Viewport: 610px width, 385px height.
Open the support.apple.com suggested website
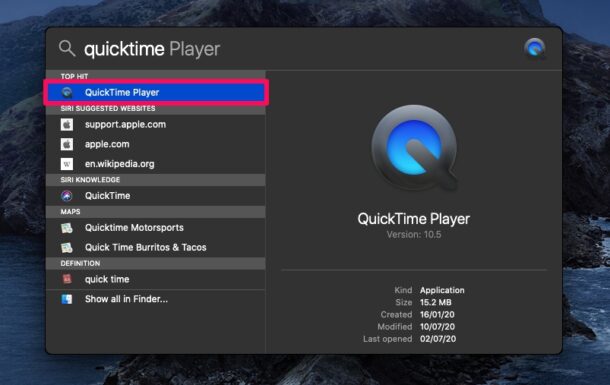click(156, 124)
